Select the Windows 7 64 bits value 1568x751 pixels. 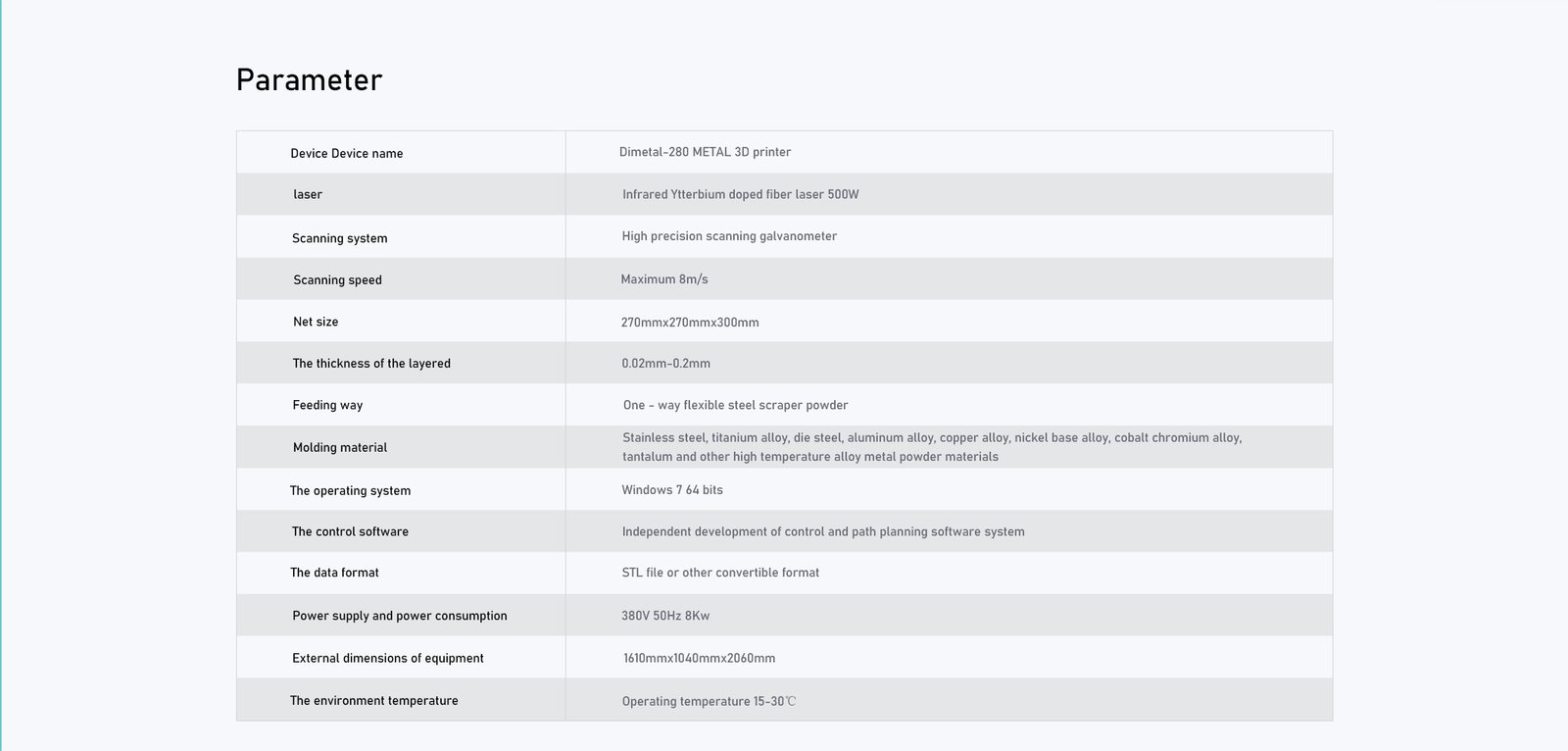point(671,490)
